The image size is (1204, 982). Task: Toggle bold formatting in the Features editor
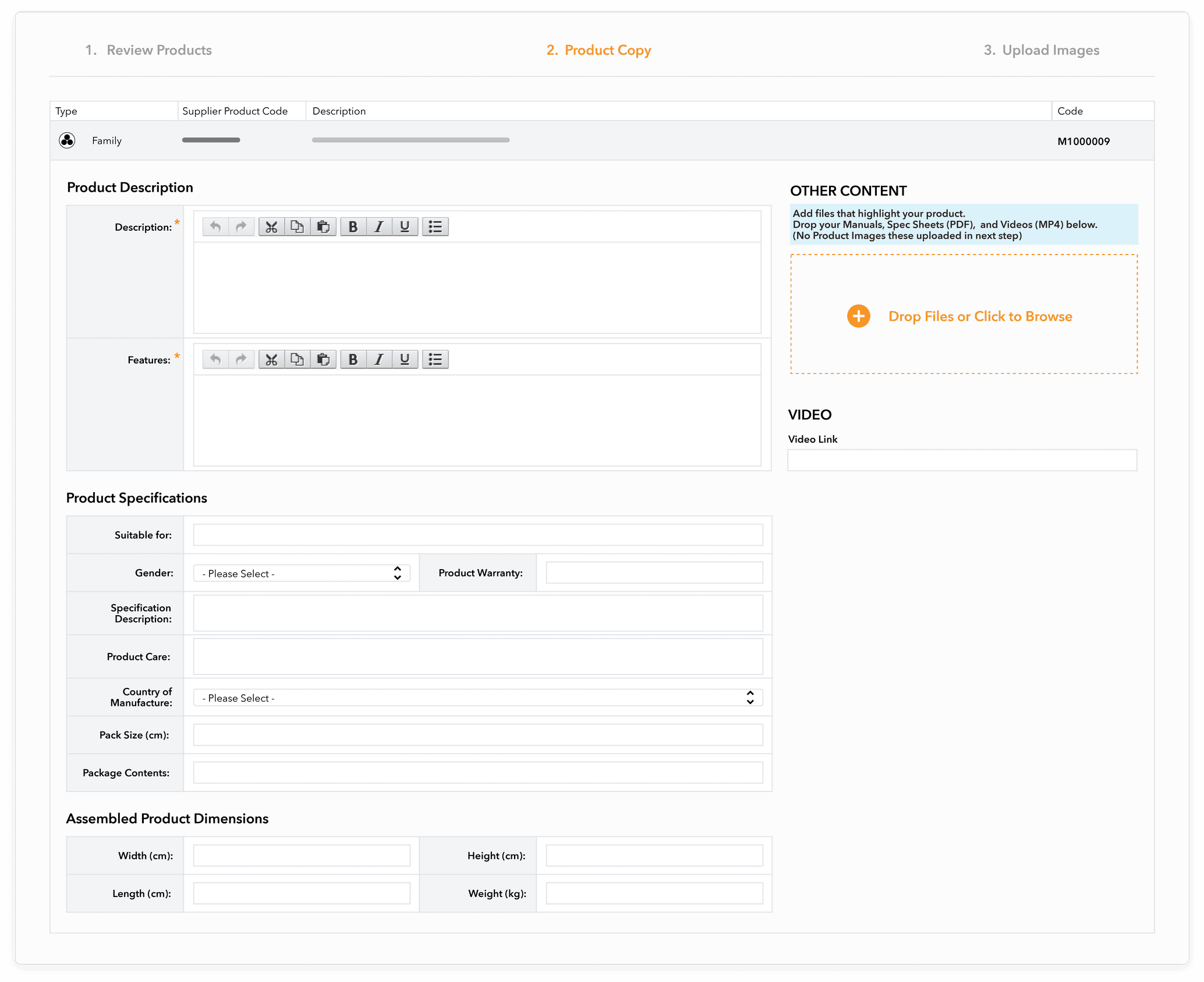[352, 359]
